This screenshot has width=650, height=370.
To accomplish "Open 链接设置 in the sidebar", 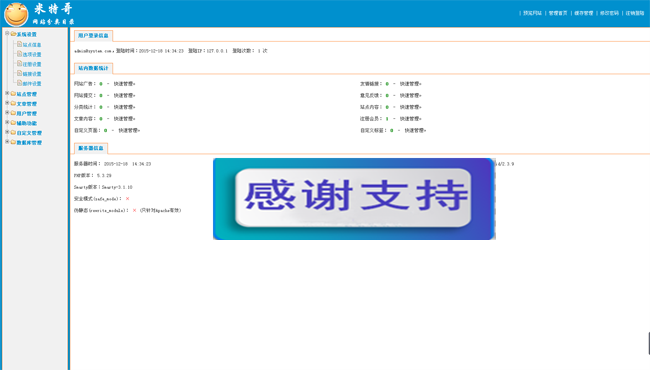I will click(32, 74).
